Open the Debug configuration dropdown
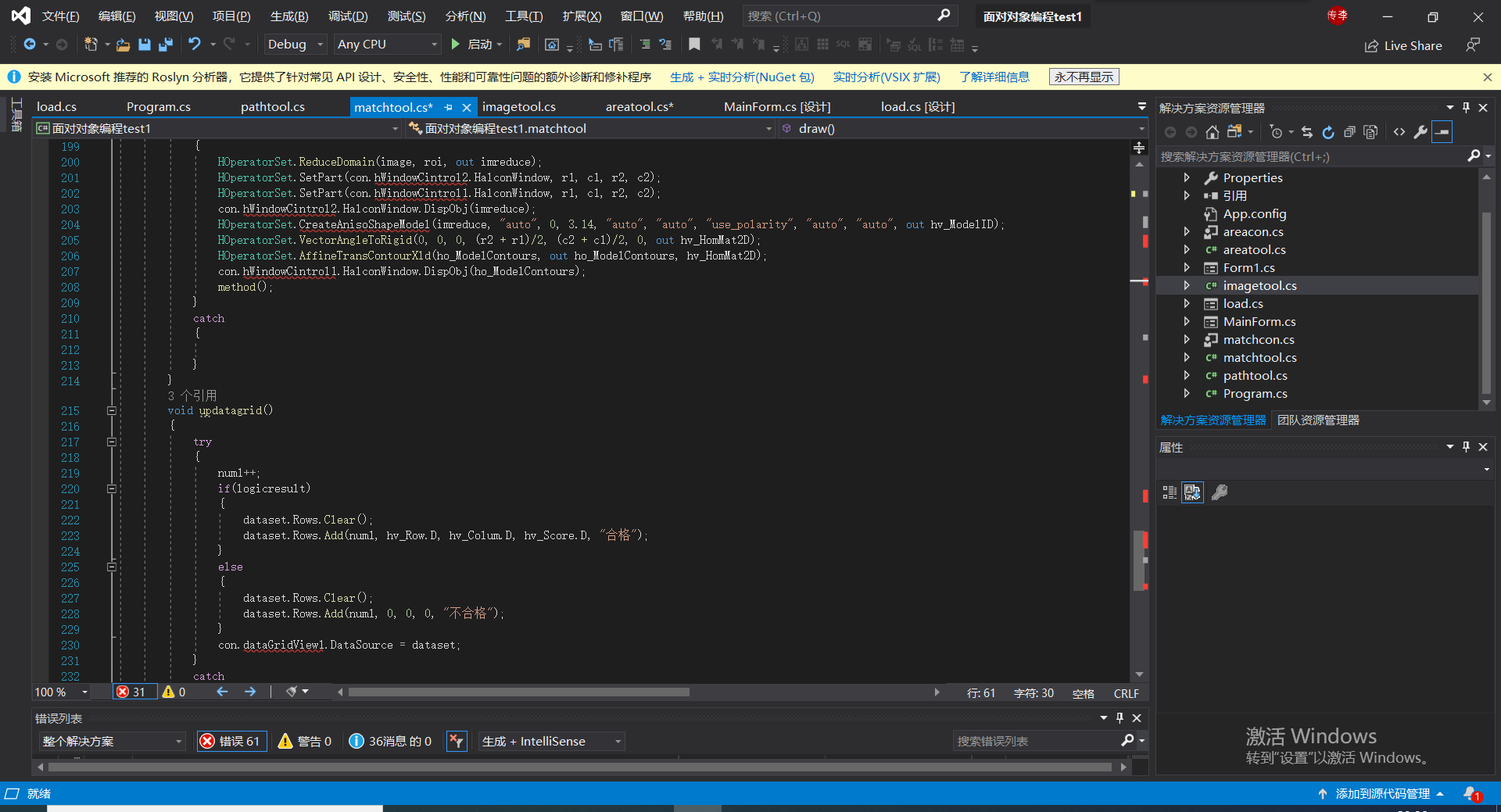The width and height of the screenshot is (1501, 812). tap(295, 45)
